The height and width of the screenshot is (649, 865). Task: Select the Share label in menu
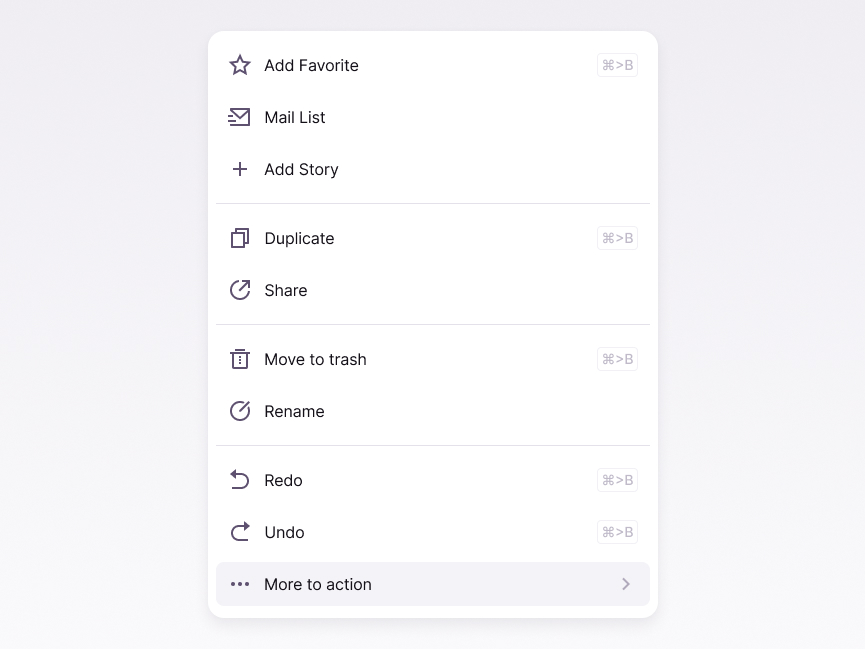point(286,290)
